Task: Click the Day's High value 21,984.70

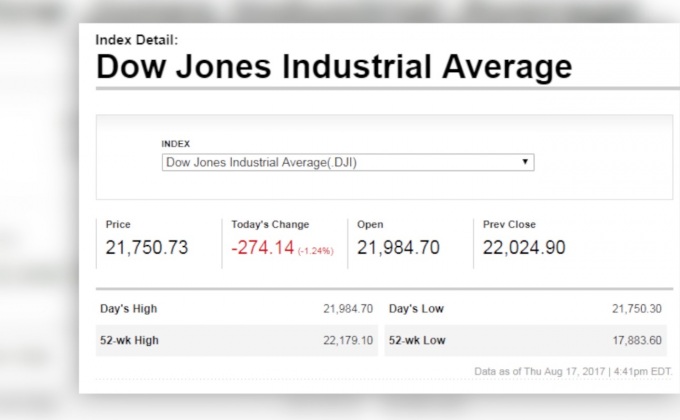Action: pyautogui.click(x=349, y=309)
